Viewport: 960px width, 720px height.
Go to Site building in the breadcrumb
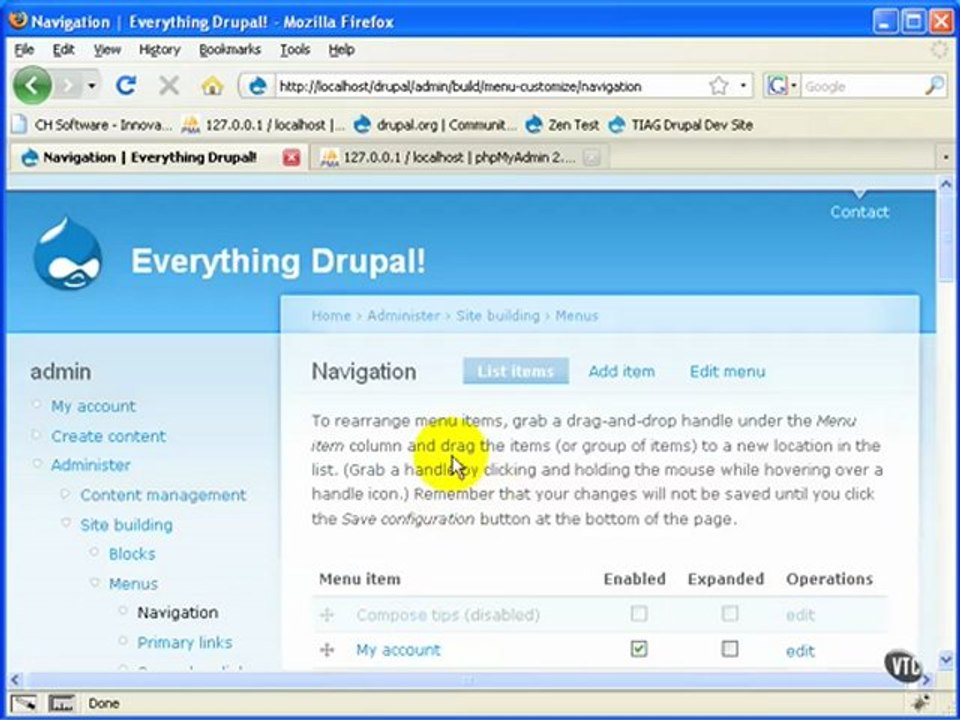click(498, 316)
